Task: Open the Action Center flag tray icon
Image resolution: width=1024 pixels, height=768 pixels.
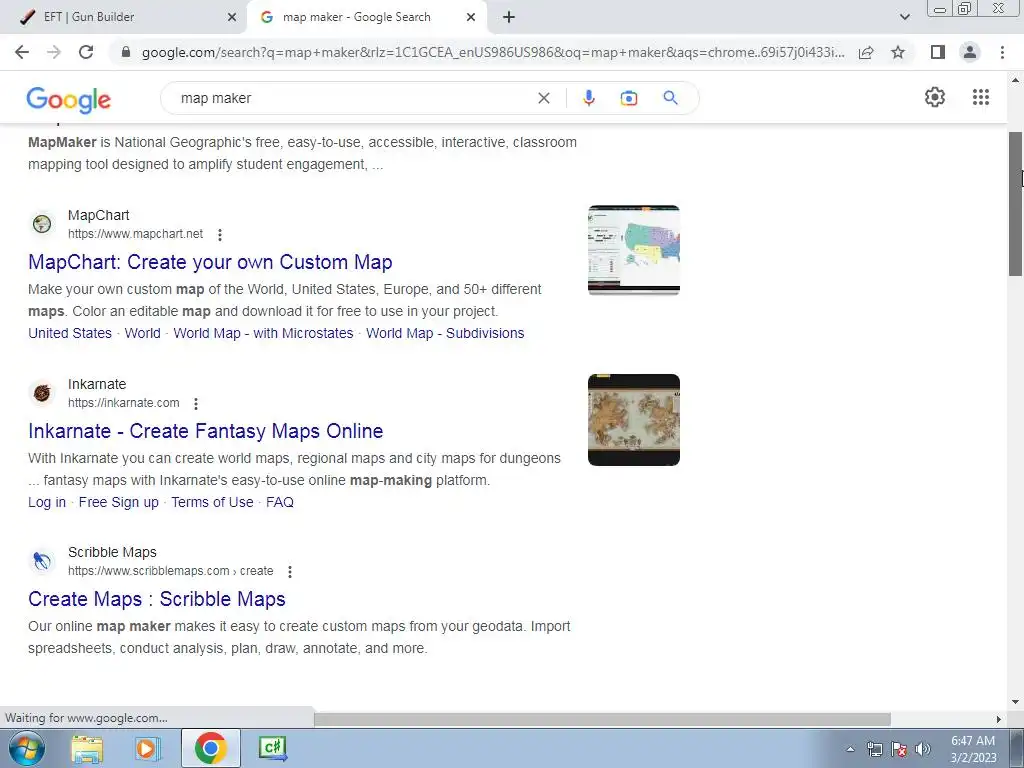Action: point(899,749)
